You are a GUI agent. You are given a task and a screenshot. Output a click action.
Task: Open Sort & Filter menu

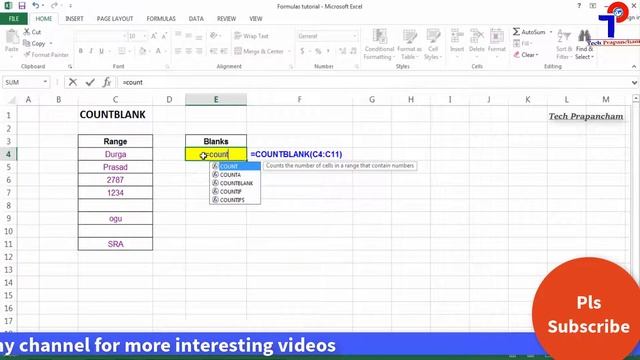(564, 44)
